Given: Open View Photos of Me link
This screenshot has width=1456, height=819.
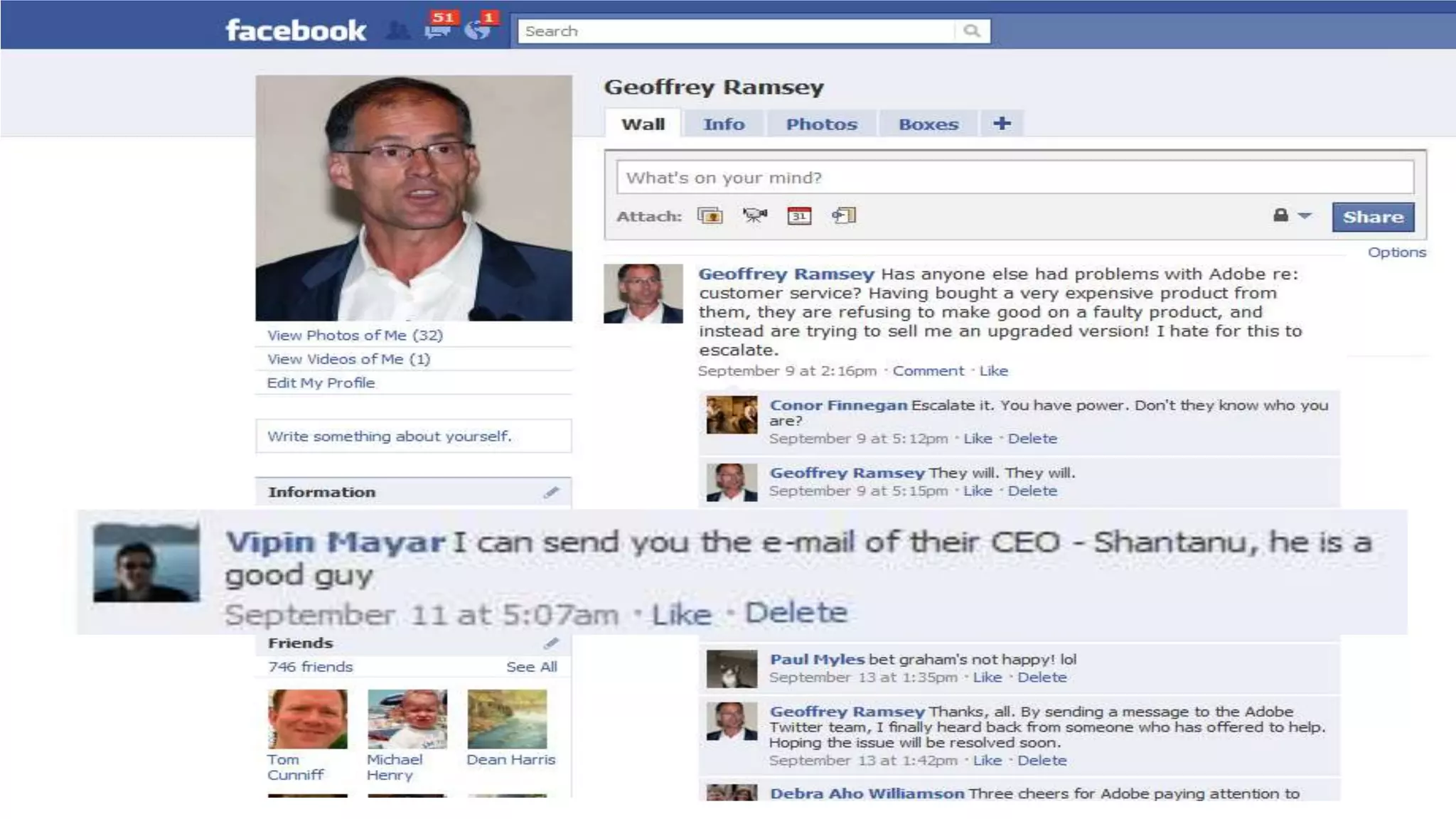Looking at the screenshot, I should click(x=355, y=335).
